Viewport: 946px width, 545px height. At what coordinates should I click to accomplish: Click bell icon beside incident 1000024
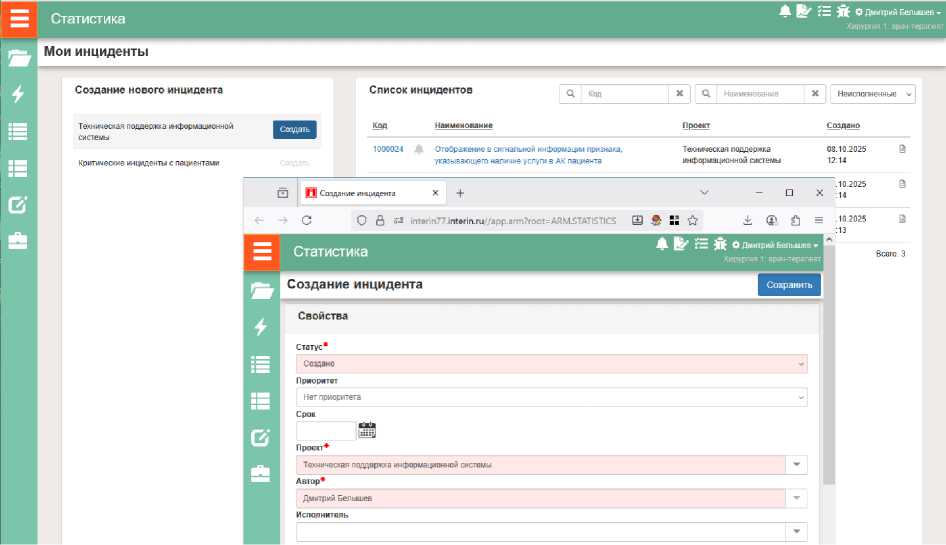(419, 149)
